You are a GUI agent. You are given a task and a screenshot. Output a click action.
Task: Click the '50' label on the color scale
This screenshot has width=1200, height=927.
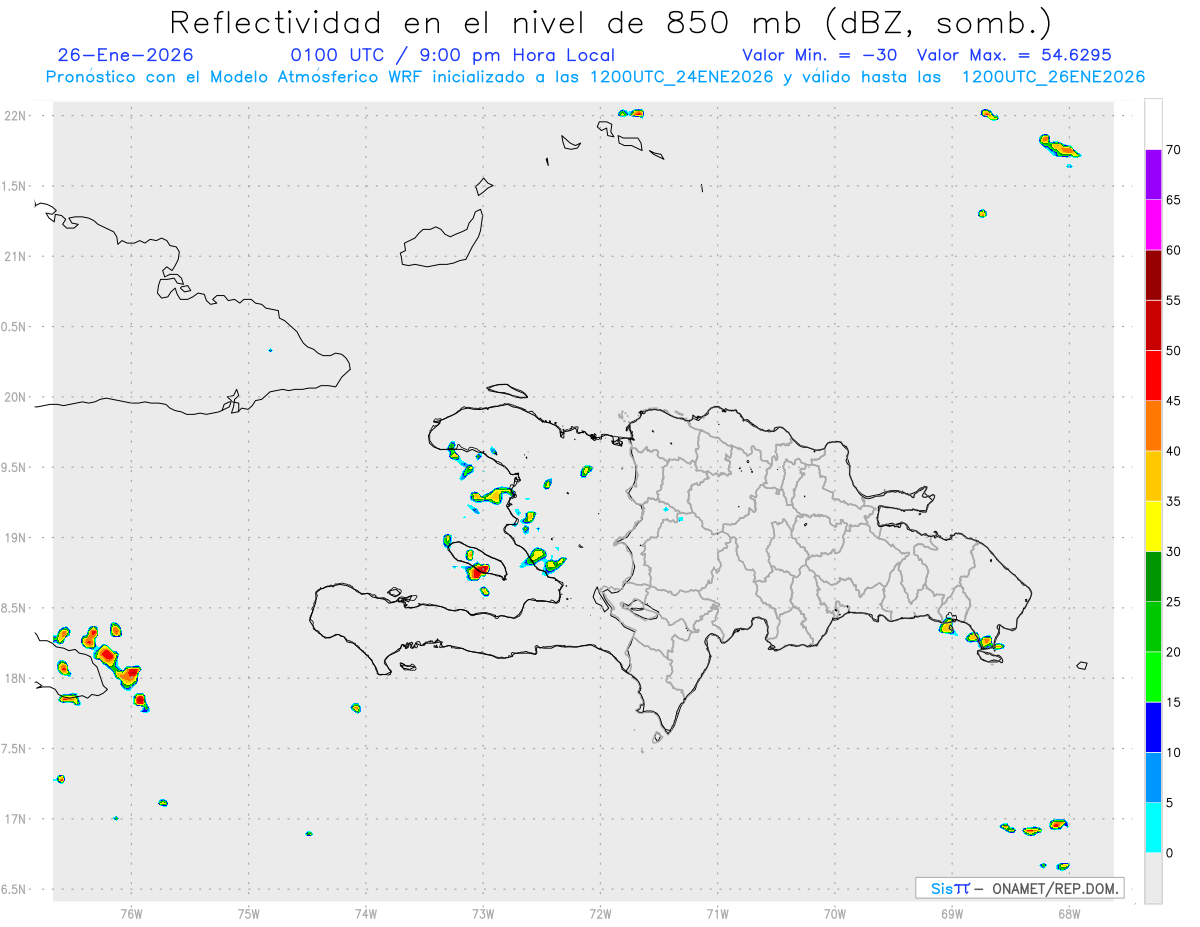tap(1173, 351)
